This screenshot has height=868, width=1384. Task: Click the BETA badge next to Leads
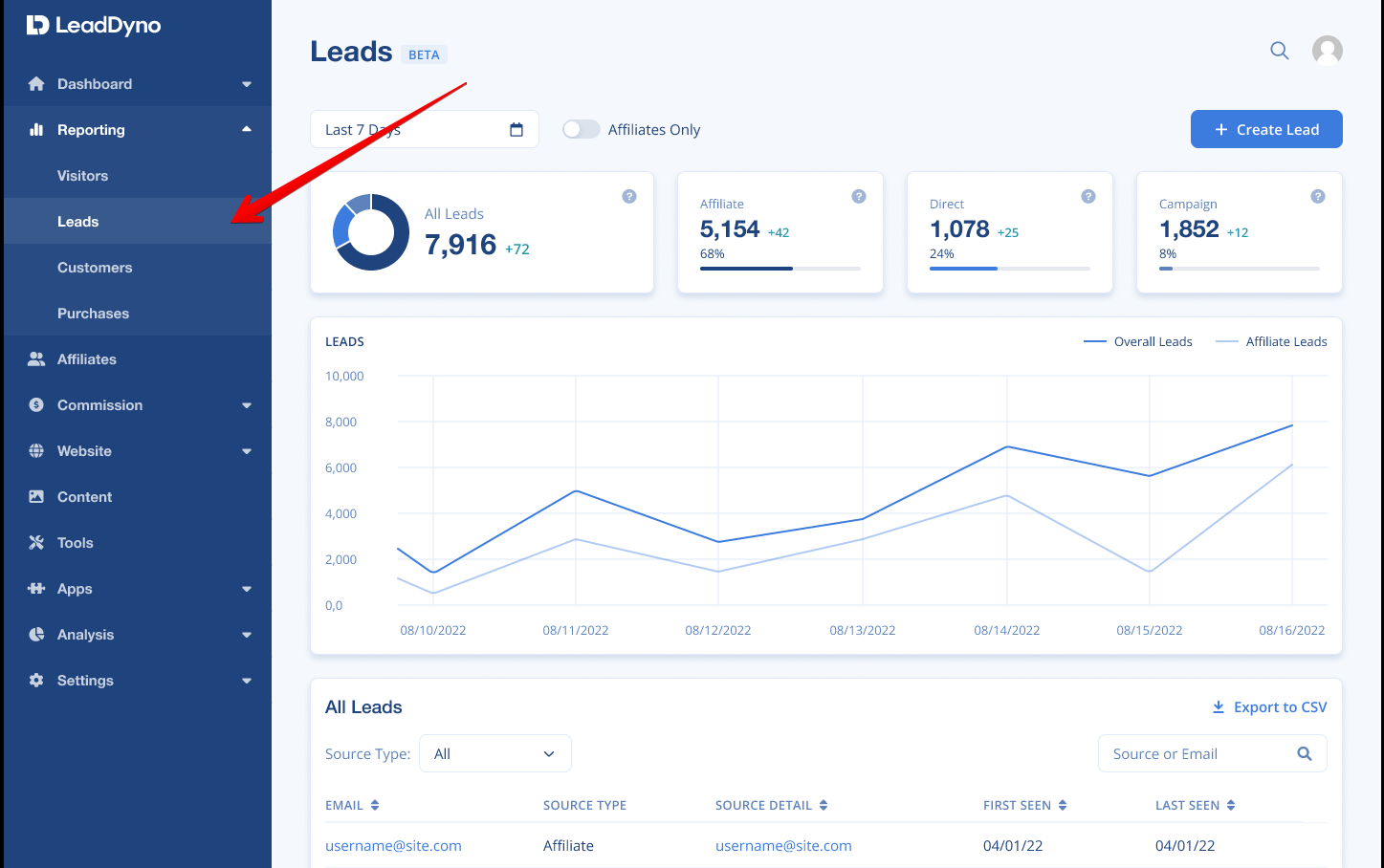click(424, 54)
